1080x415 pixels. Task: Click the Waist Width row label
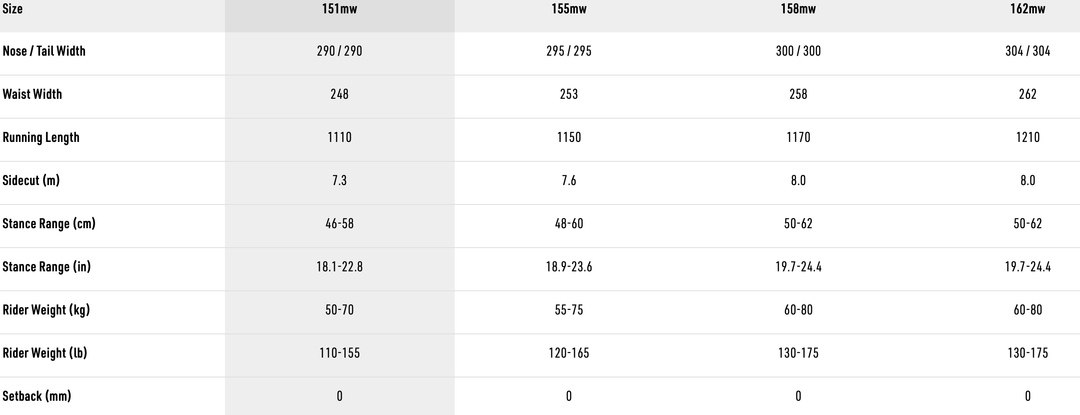click(x=32, y=94)
